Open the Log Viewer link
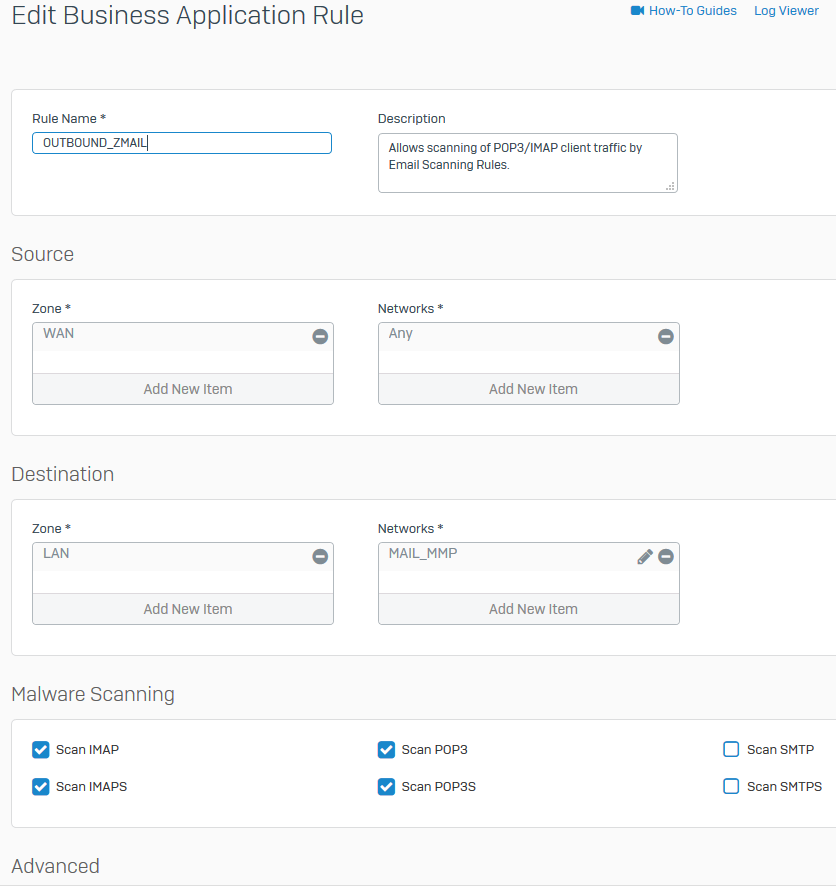 786,11
